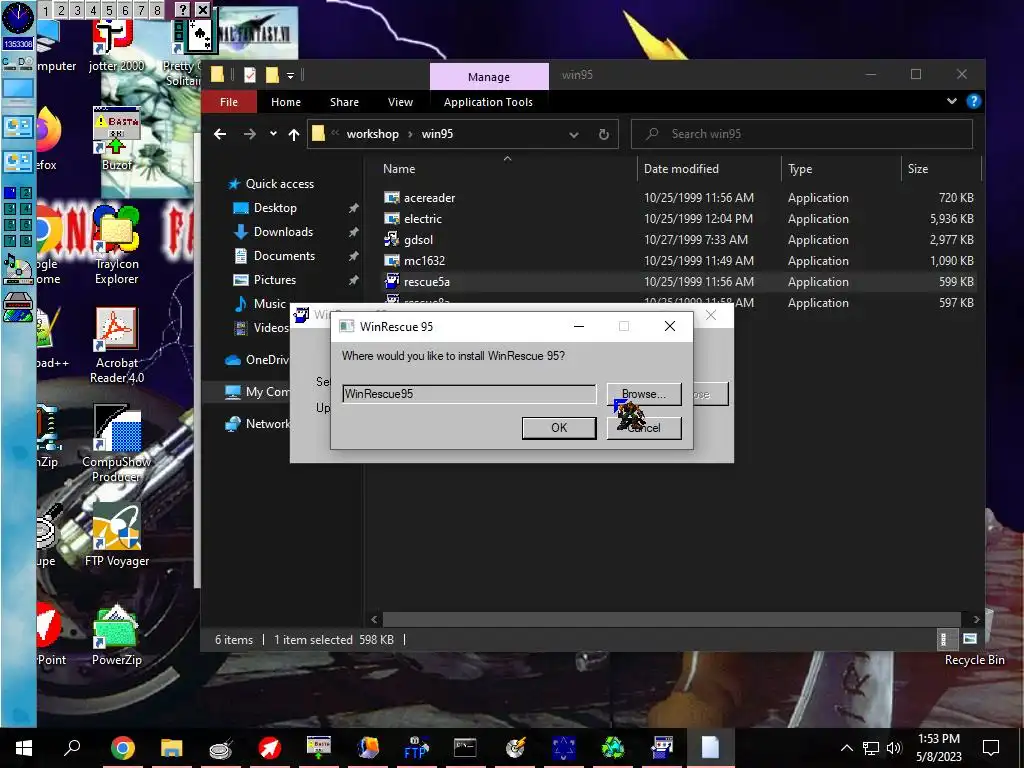Select the Manage contextual tab
The height and width of the screenshot is (768, 1024).
point(488,77)
